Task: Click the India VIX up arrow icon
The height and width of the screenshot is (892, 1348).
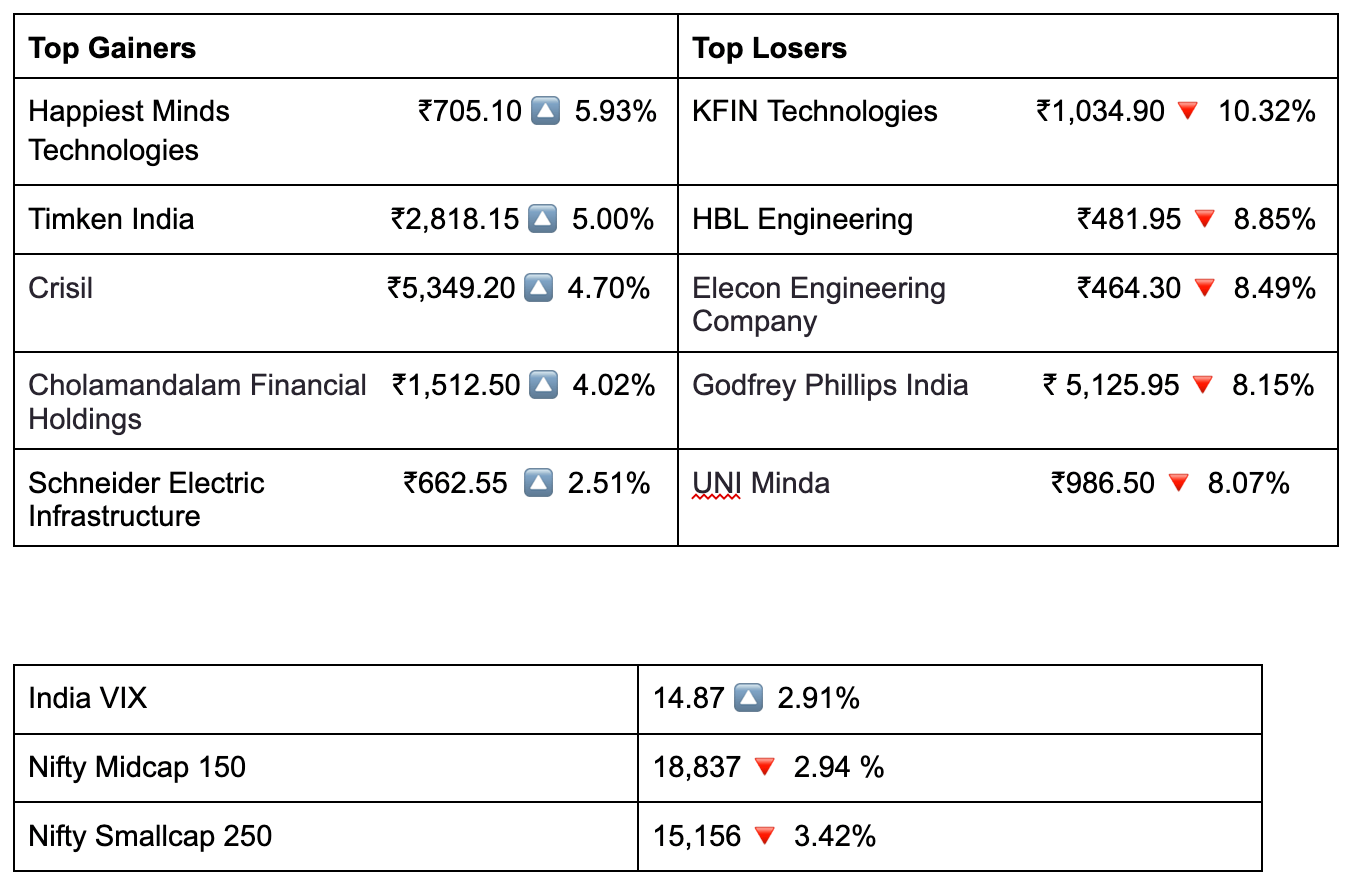Action: click(748, 698)
